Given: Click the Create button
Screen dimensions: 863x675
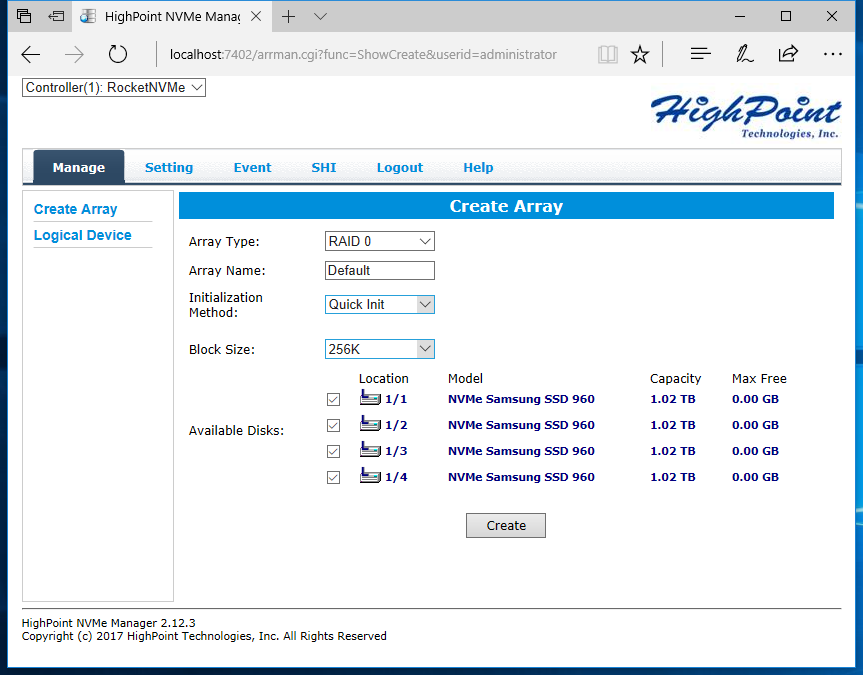Looking at the screenshot, I should [506, 525].
